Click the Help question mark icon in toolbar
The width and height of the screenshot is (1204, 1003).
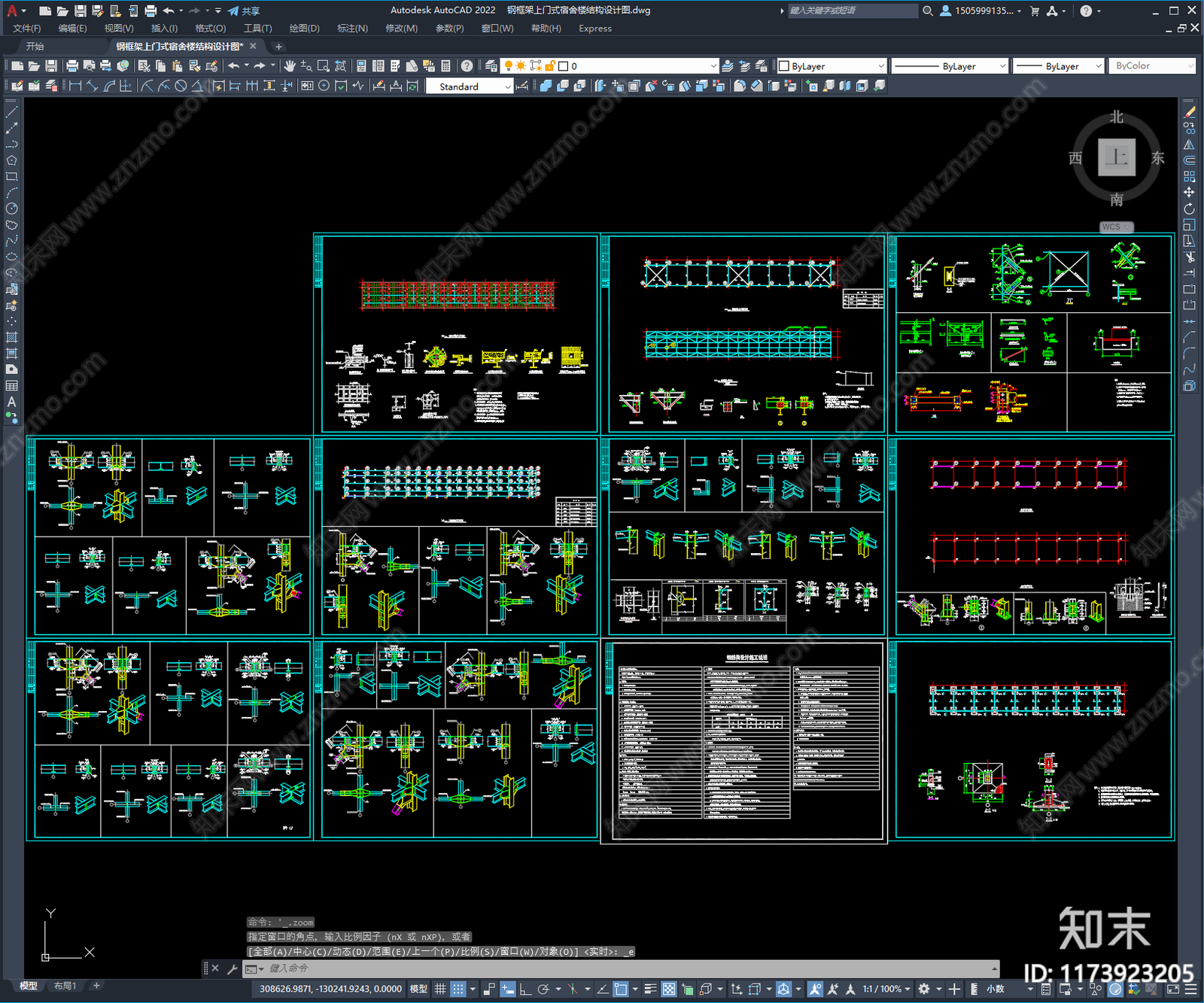(x=467, y=66)
